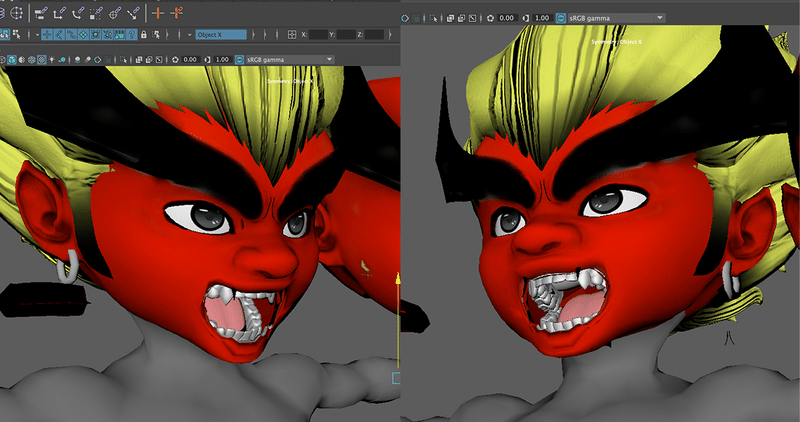Screen dimensions: 800x422
Task: Click the Y coordinate input field
Action: [x=346, y=35]
